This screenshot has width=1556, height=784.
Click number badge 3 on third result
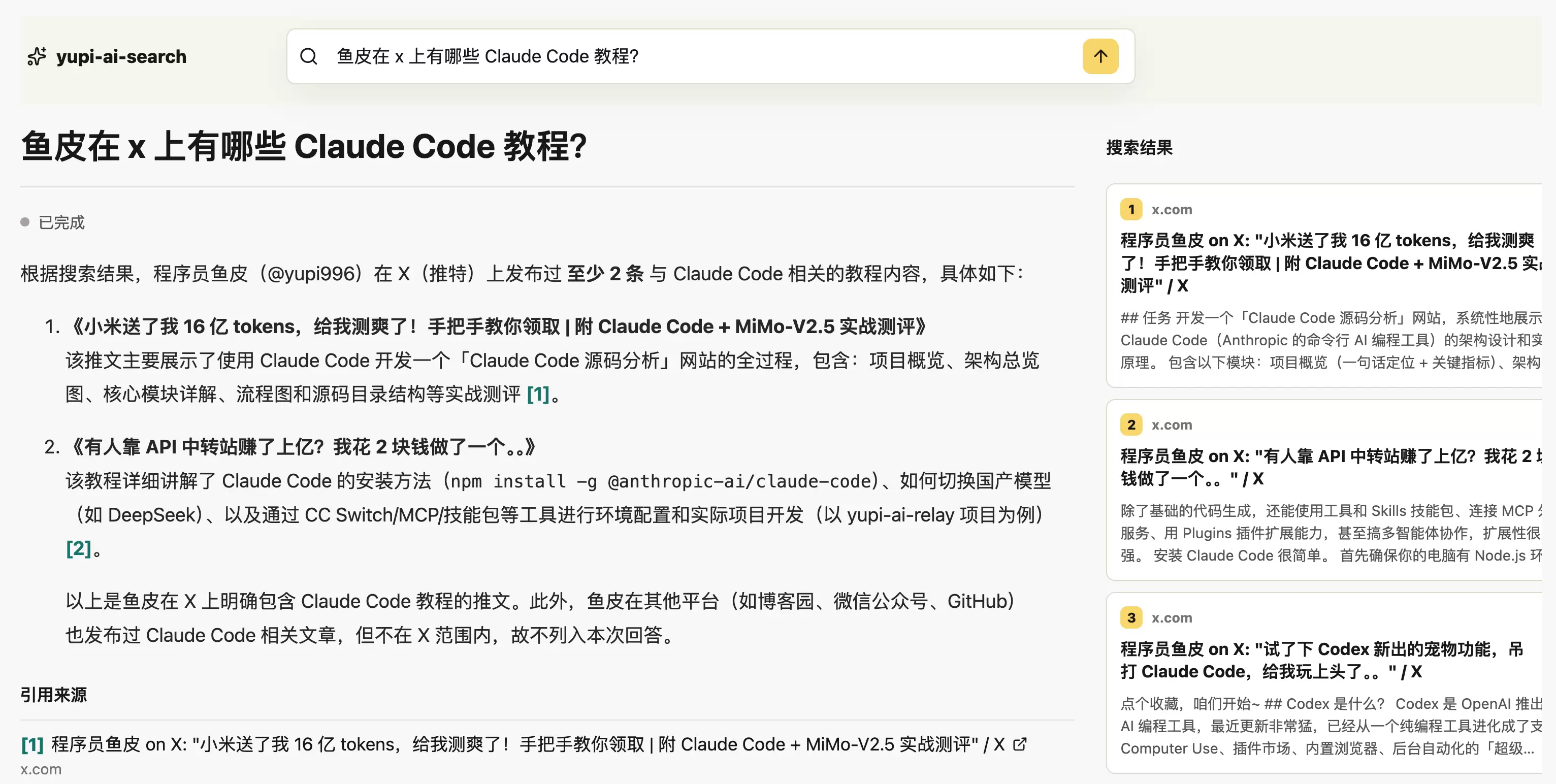1131,617
